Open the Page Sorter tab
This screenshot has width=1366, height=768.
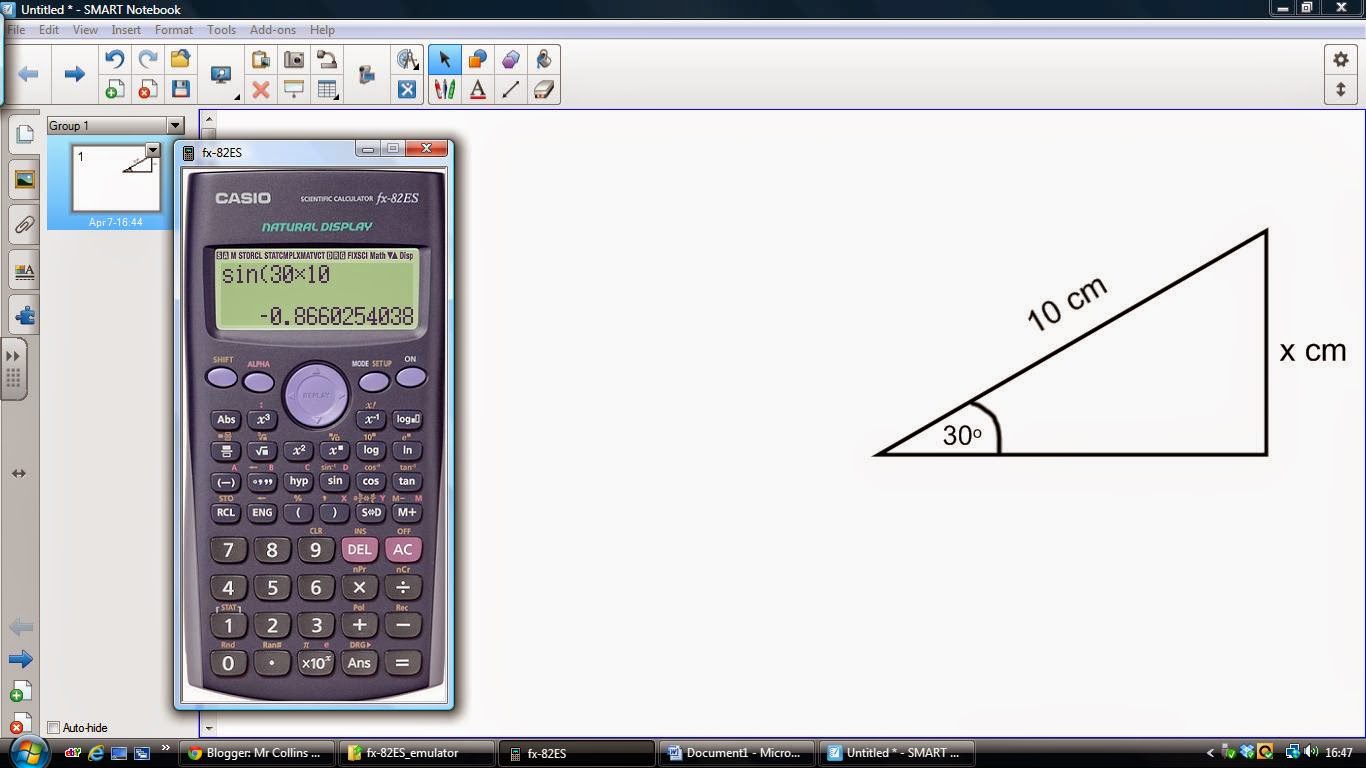click(x=24, y=135)
